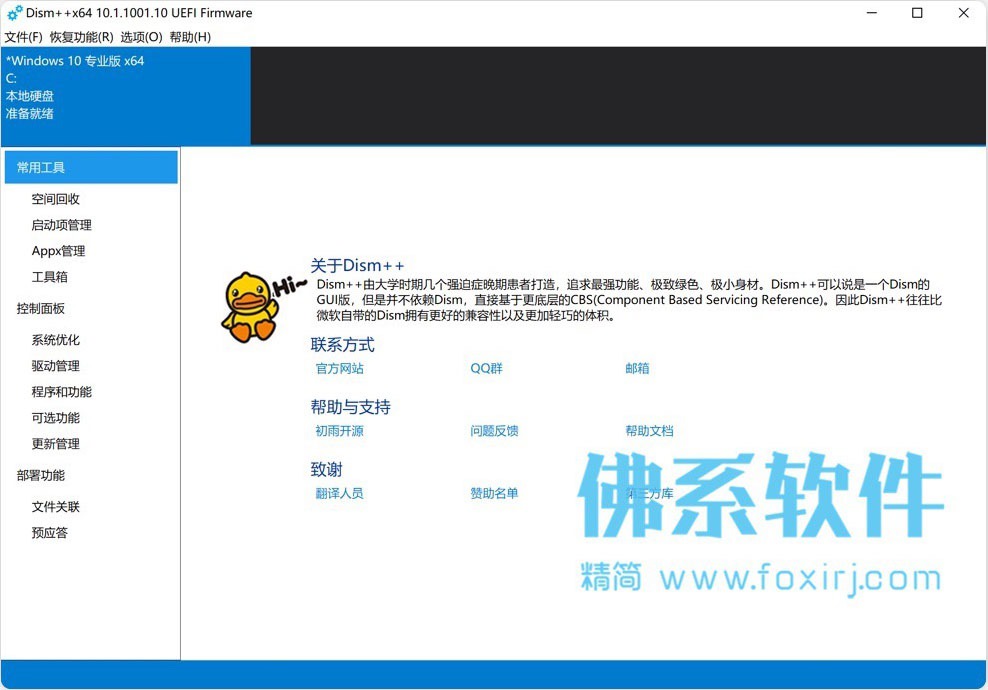Collapse the 常用工具 sidebar section

coord(91,168)
